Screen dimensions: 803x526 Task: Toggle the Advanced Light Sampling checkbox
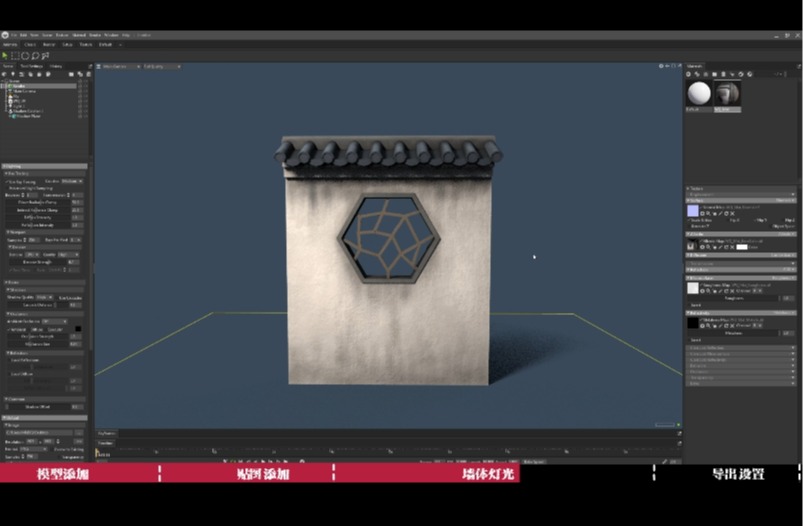tap(7, 188)
